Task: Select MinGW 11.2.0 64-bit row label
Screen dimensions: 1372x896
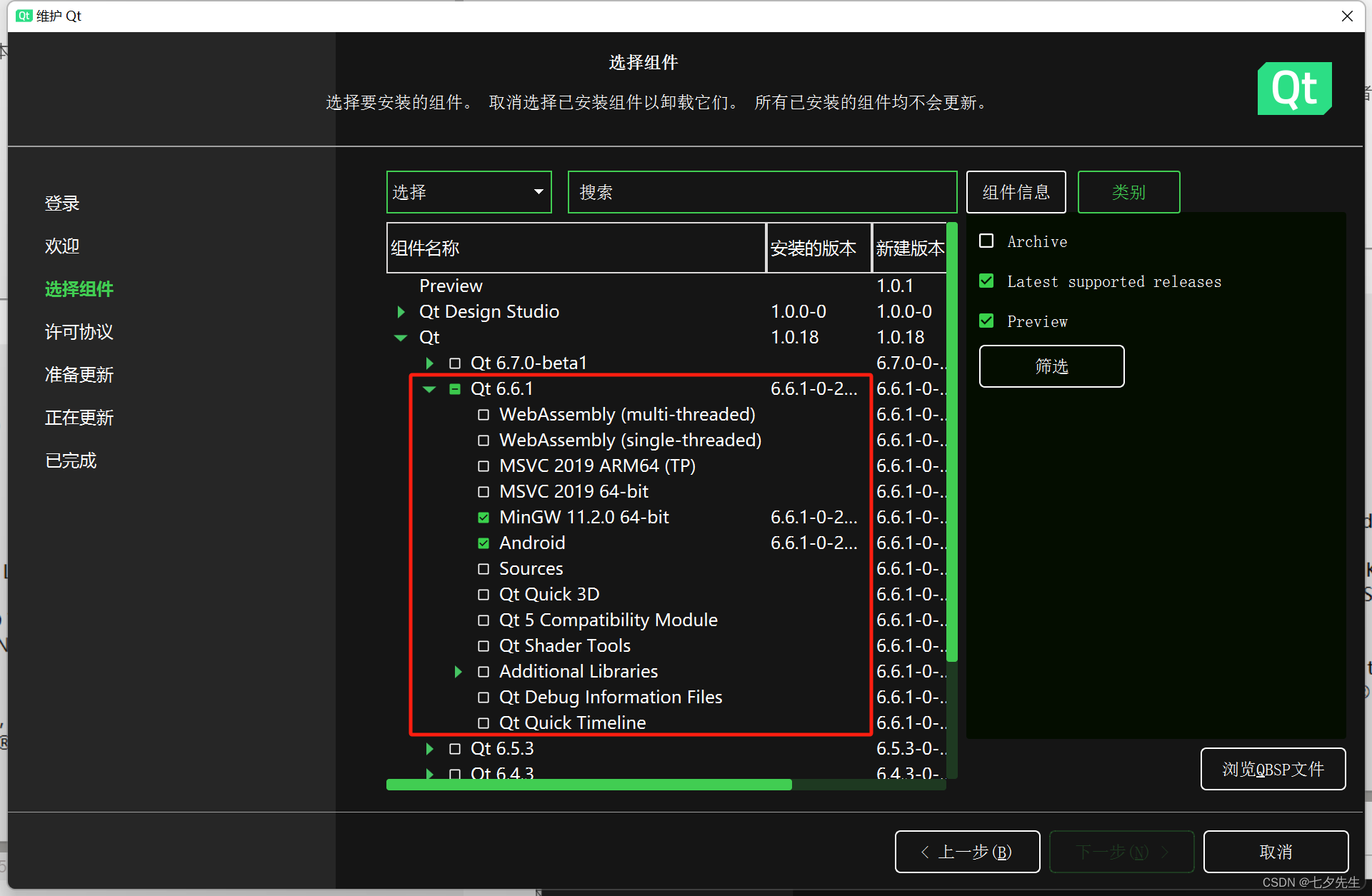Action: click(584, 518)
